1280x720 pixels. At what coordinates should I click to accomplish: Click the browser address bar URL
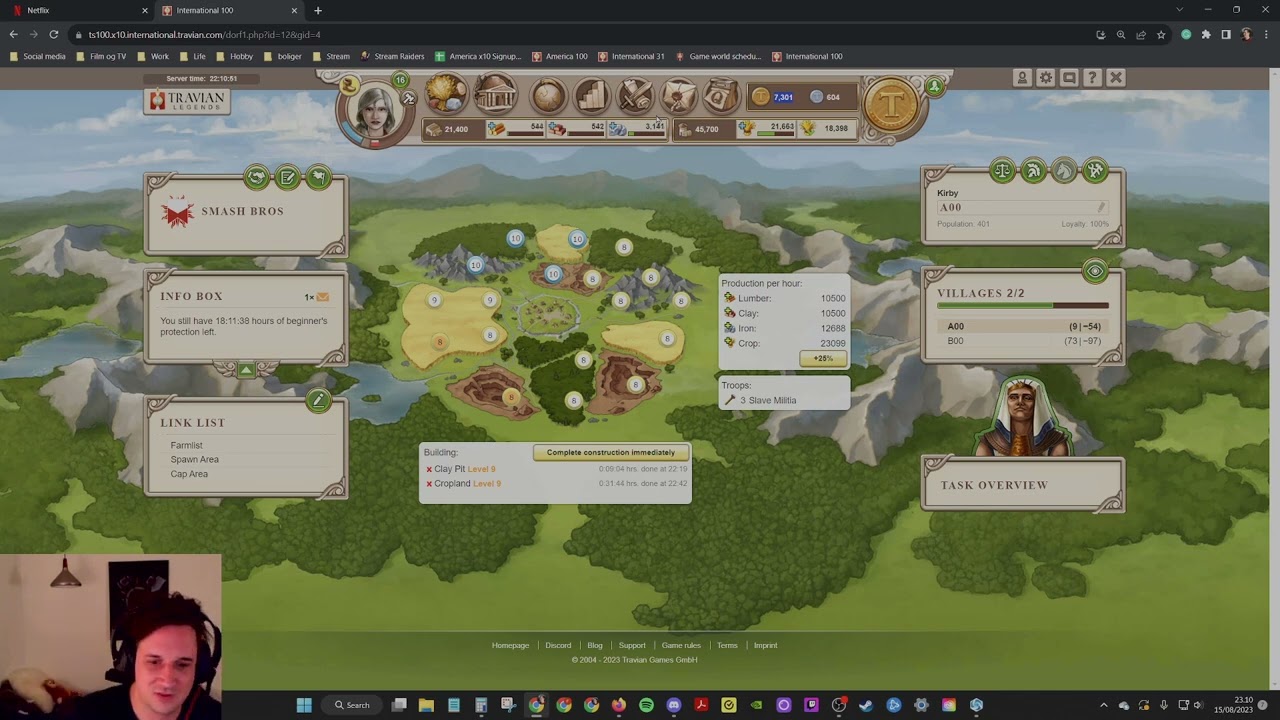click(x=204, y=35)
